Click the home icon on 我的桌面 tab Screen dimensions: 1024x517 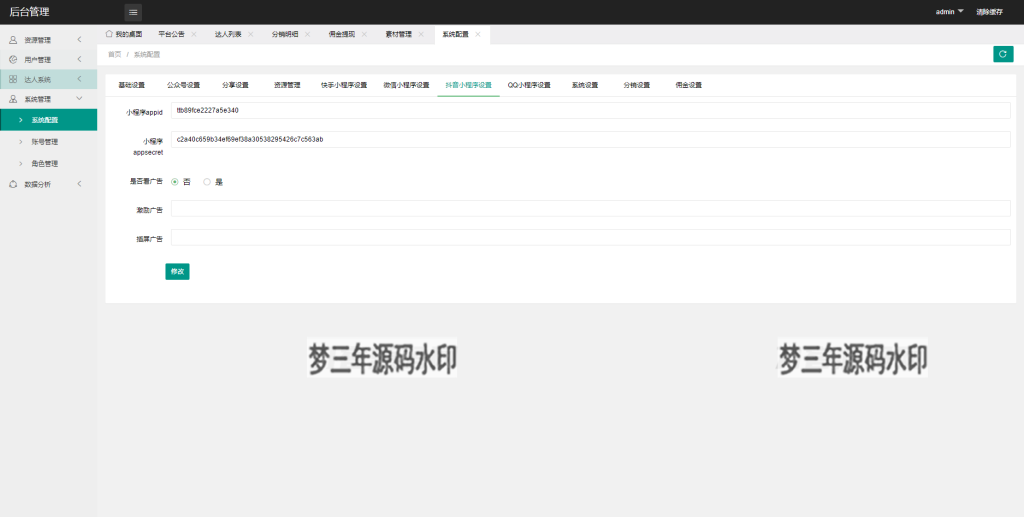[109, 34]
